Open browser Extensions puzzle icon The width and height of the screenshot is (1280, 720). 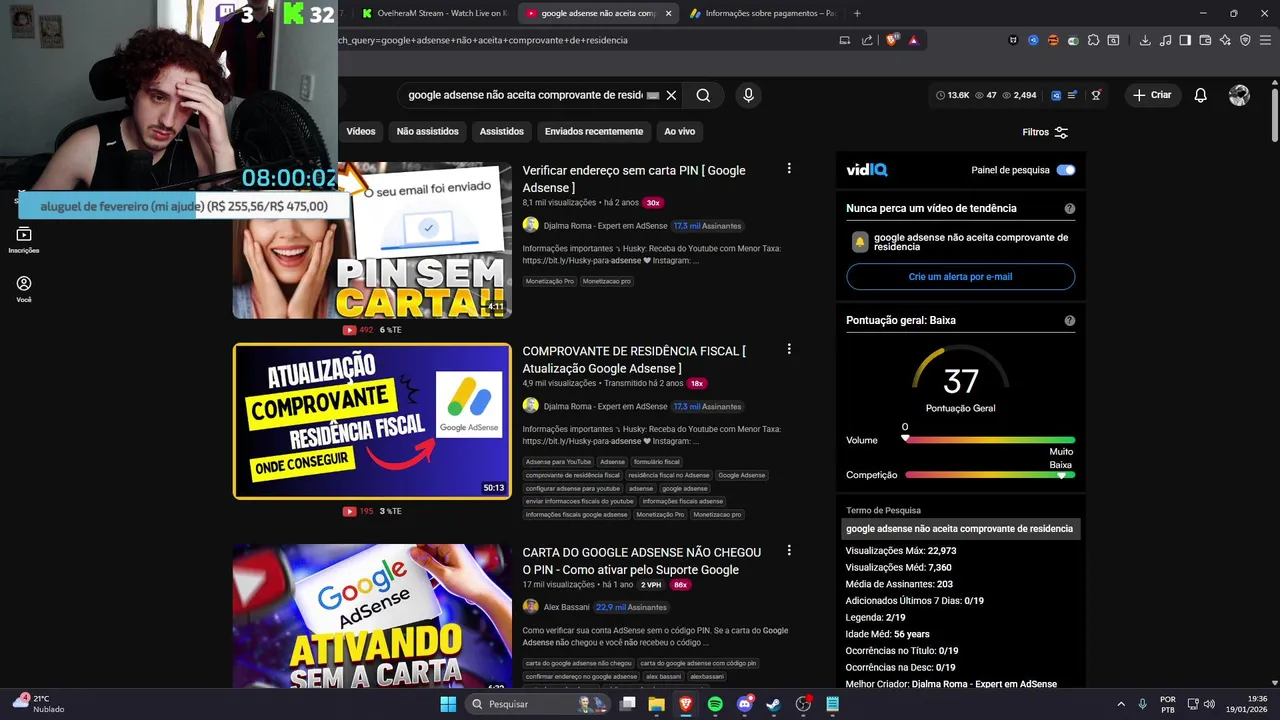pyautogui.click(x=1093, y=40)
